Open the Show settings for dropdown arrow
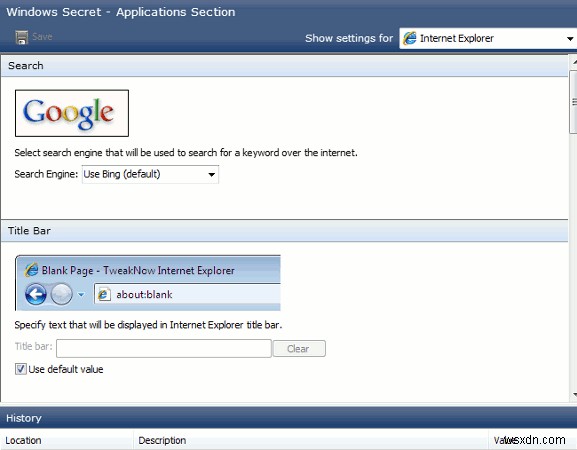The height and width of the screenshot is (450, 577). 570,39
